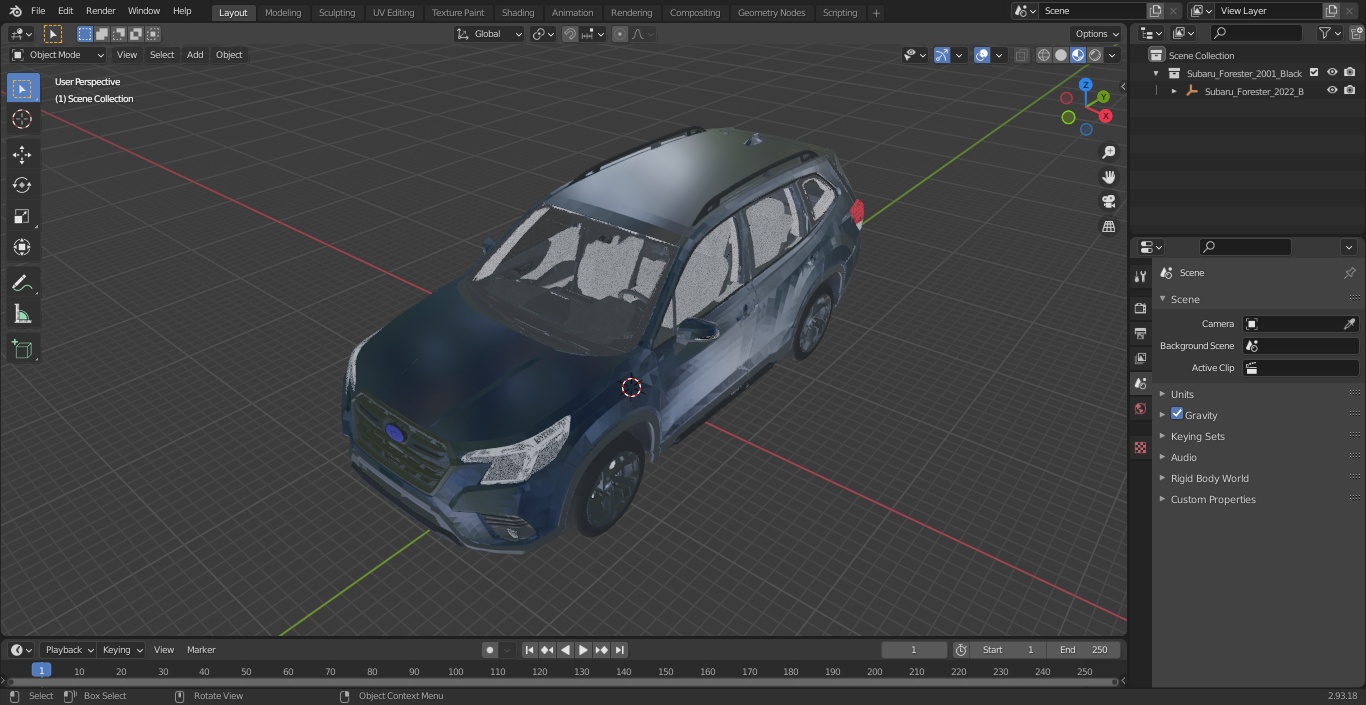This screenshot has width=1366, height=705.
Task: Open the File menu
Action: click(38, 11)
